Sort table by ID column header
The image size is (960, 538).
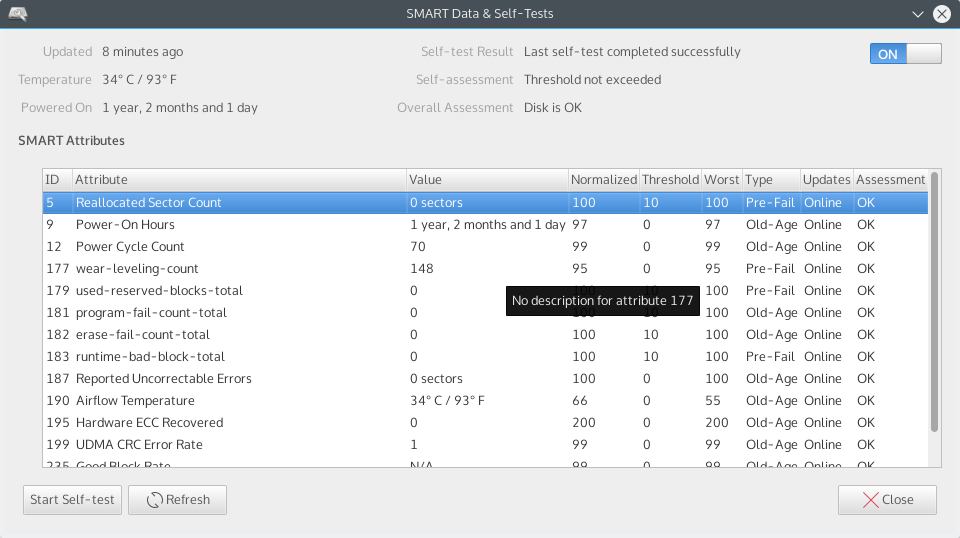coord(53,180)
